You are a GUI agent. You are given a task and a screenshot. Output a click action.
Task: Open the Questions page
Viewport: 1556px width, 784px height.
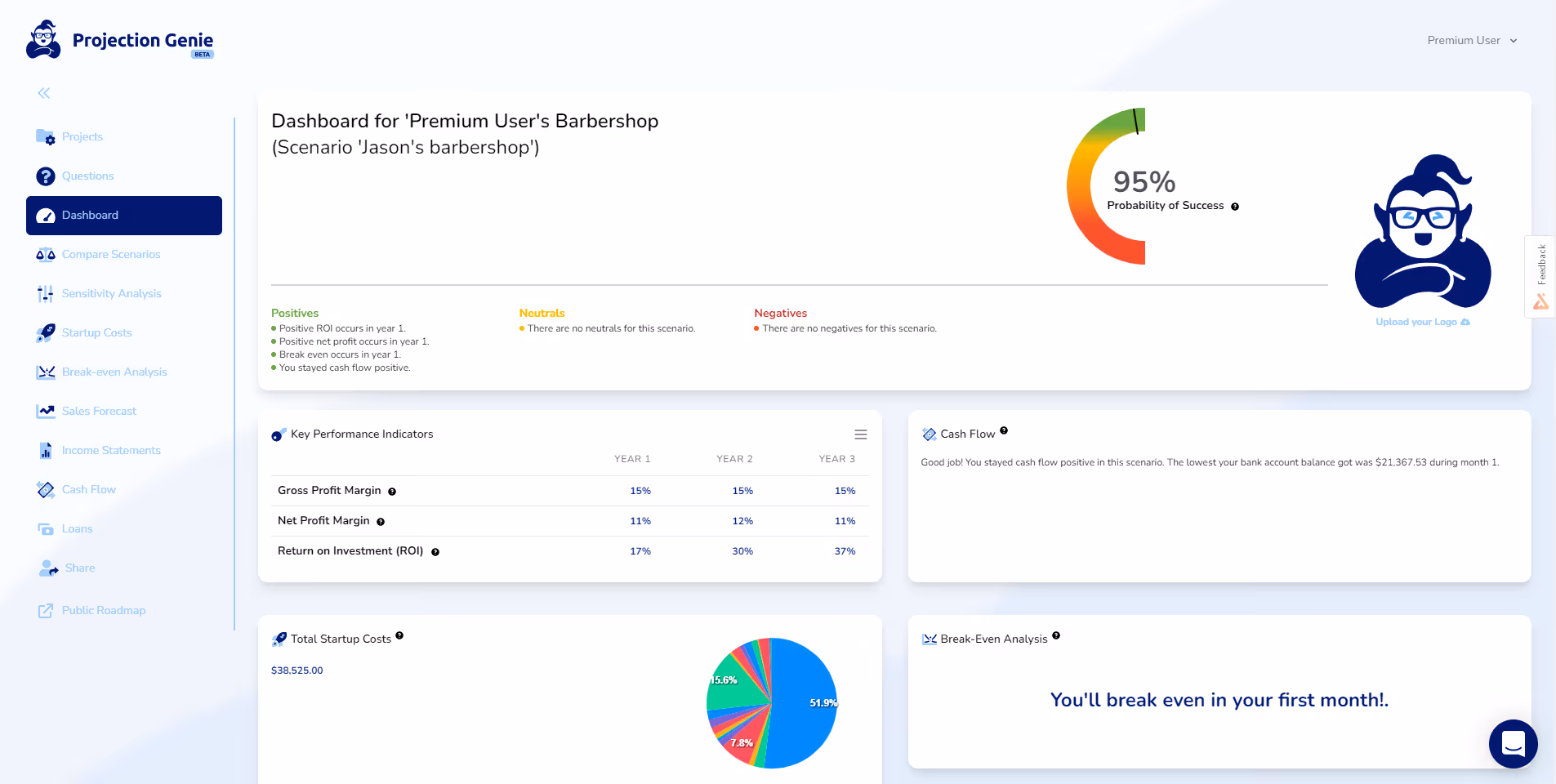tap(87, 176)
